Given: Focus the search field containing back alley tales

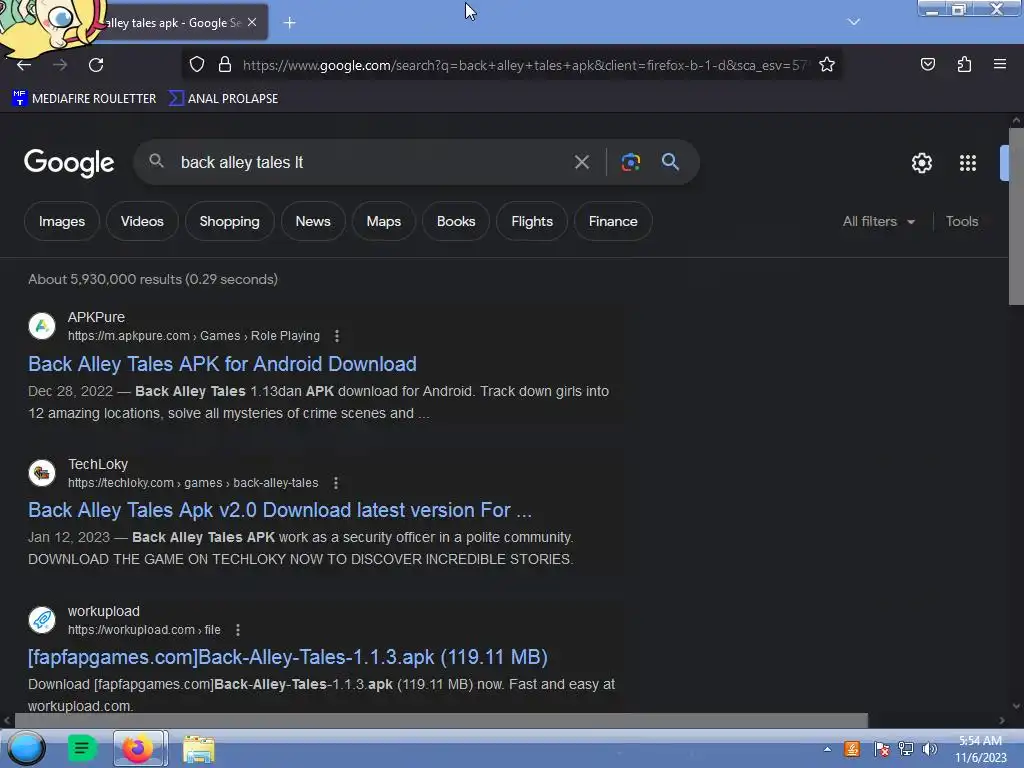Looking at the screenshot, I should [372, 162].
